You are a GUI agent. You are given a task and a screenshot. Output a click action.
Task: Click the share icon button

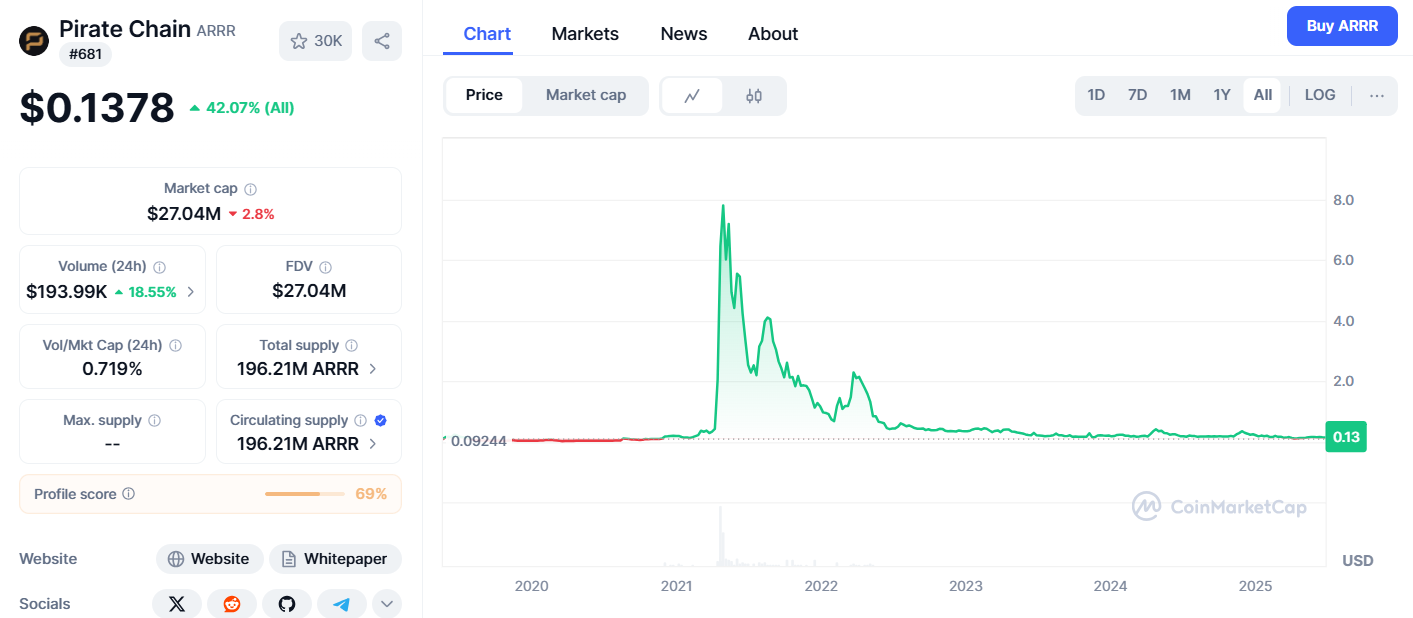pos(381,41)
